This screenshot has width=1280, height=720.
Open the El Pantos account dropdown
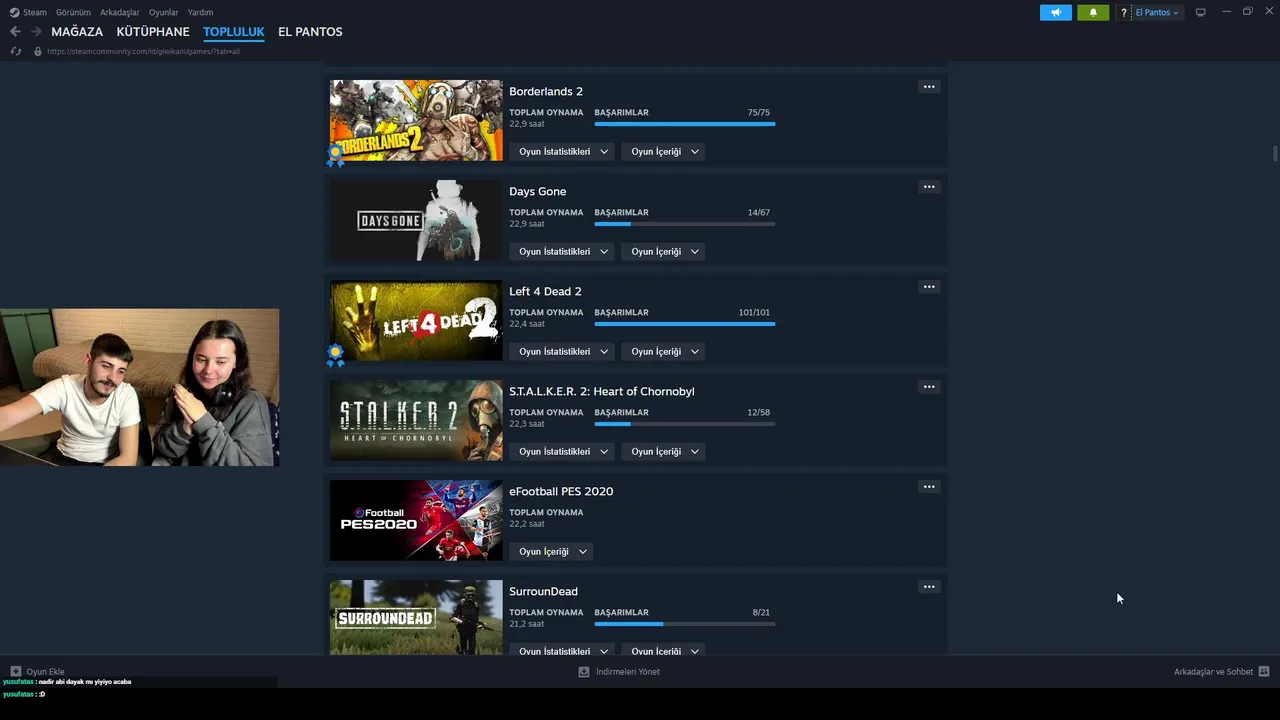pos(1157,13)
